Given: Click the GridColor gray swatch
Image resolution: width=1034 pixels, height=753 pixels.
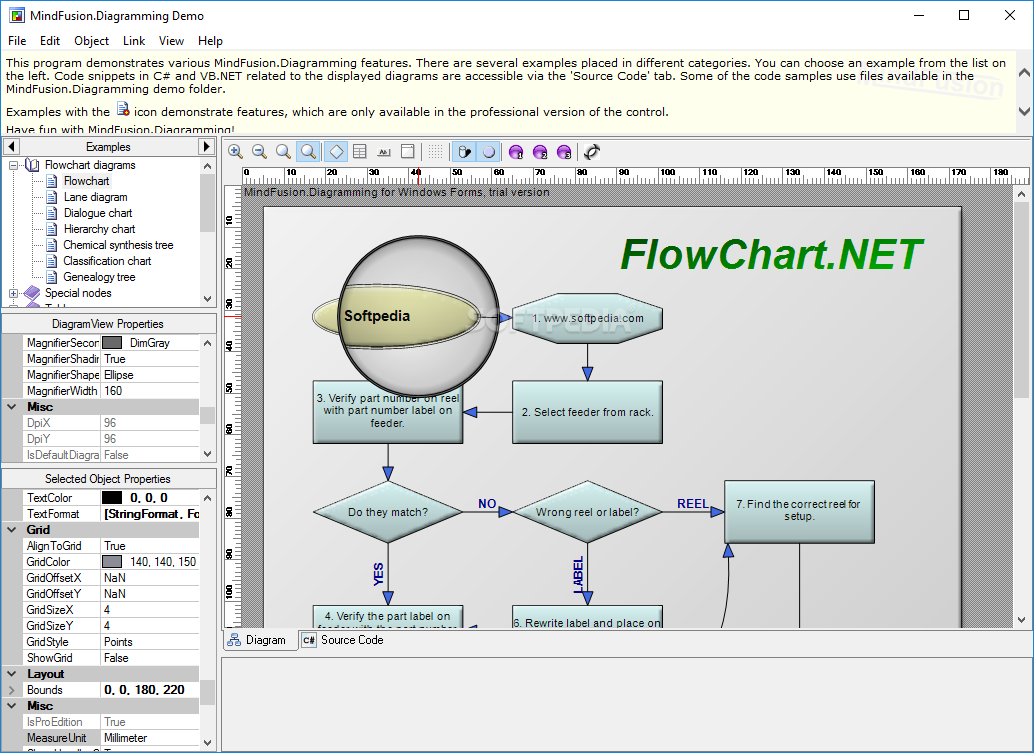Looking at the screenshot, I should click(112, 562).
